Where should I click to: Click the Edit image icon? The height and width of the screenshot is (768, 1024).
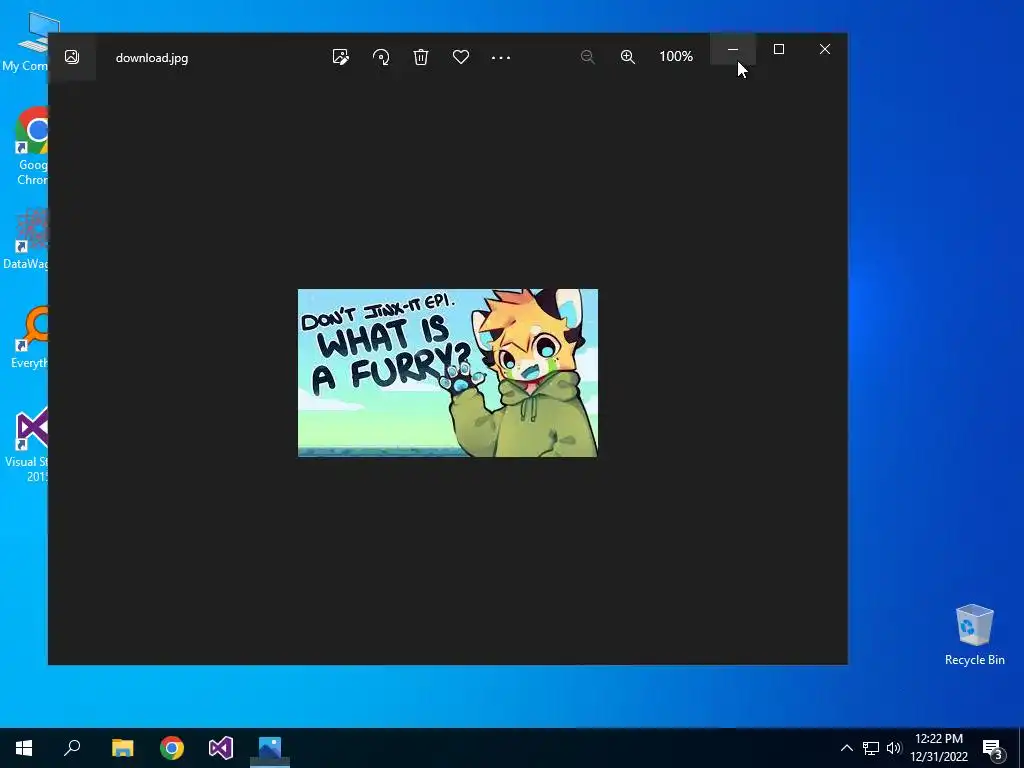coord(340,57)
